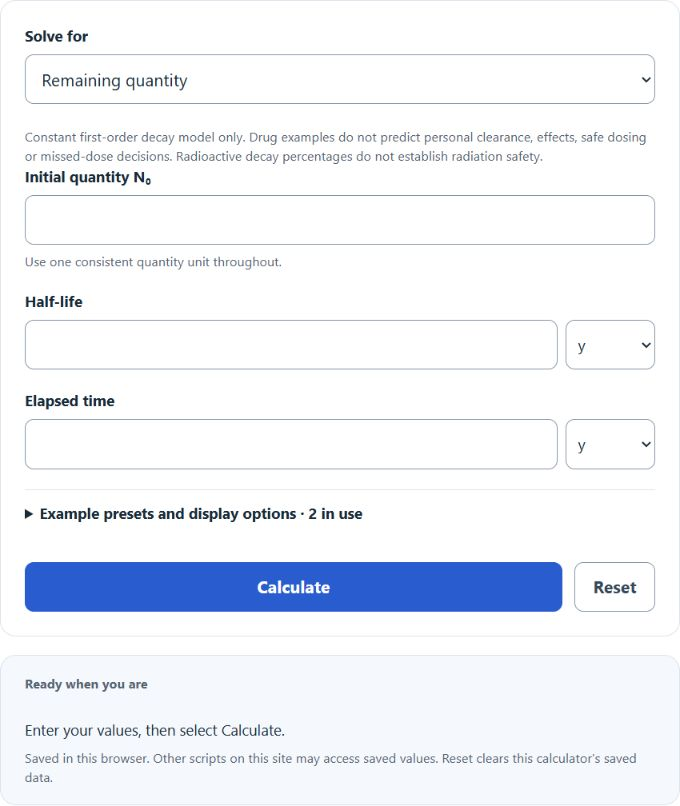The image size is (680, 806).
Task: Open the Half-life unit dropdown
Action: click(x=610, y=345)
